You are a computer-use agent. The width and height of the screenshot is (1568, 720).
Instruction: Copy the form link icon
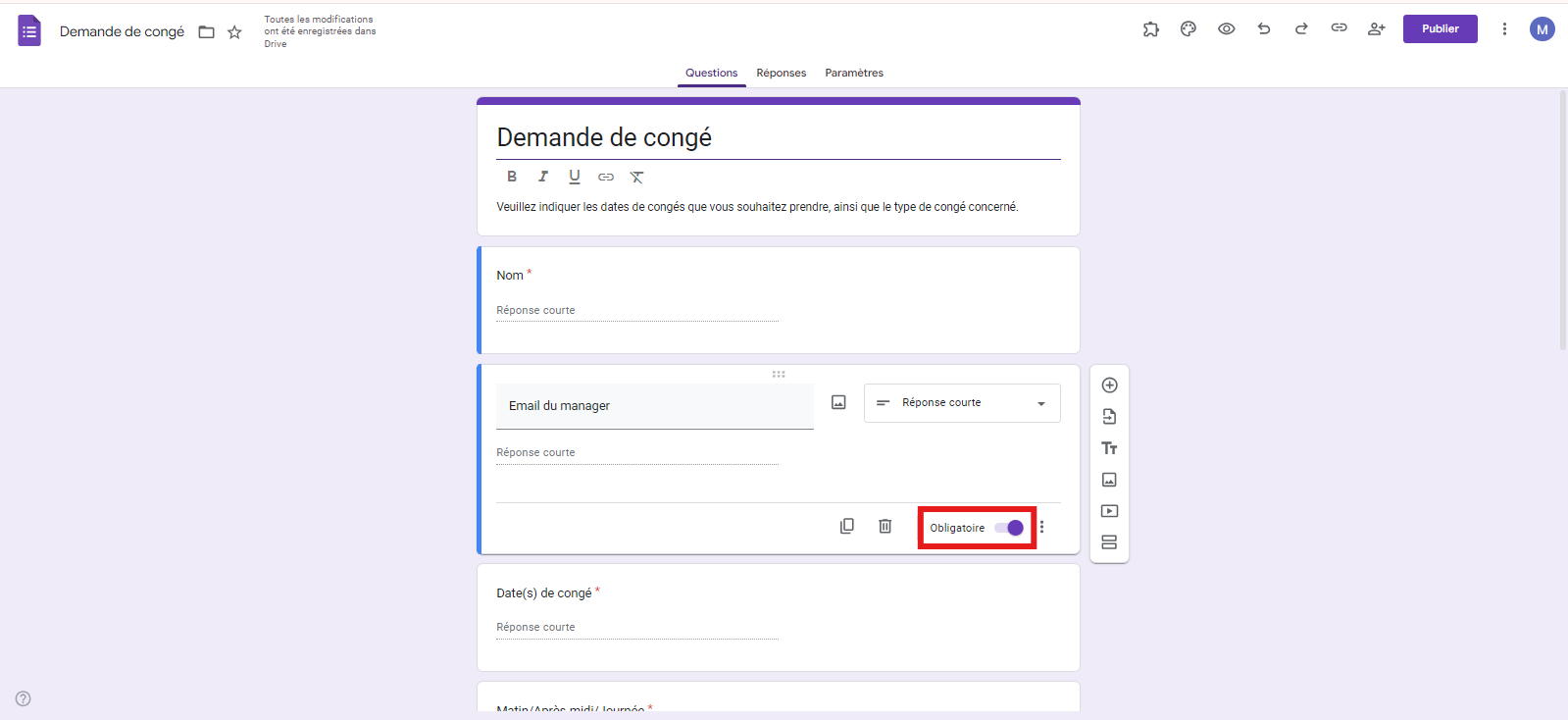click(x=1339, y=28)
